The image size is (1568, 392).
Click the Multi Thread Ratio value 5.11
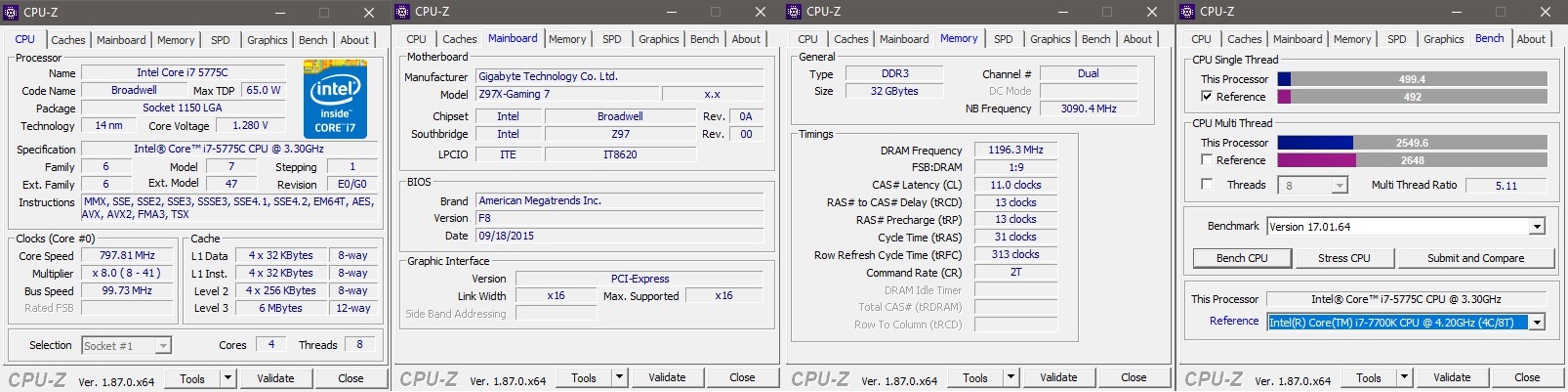click(x=1506, y=185)
